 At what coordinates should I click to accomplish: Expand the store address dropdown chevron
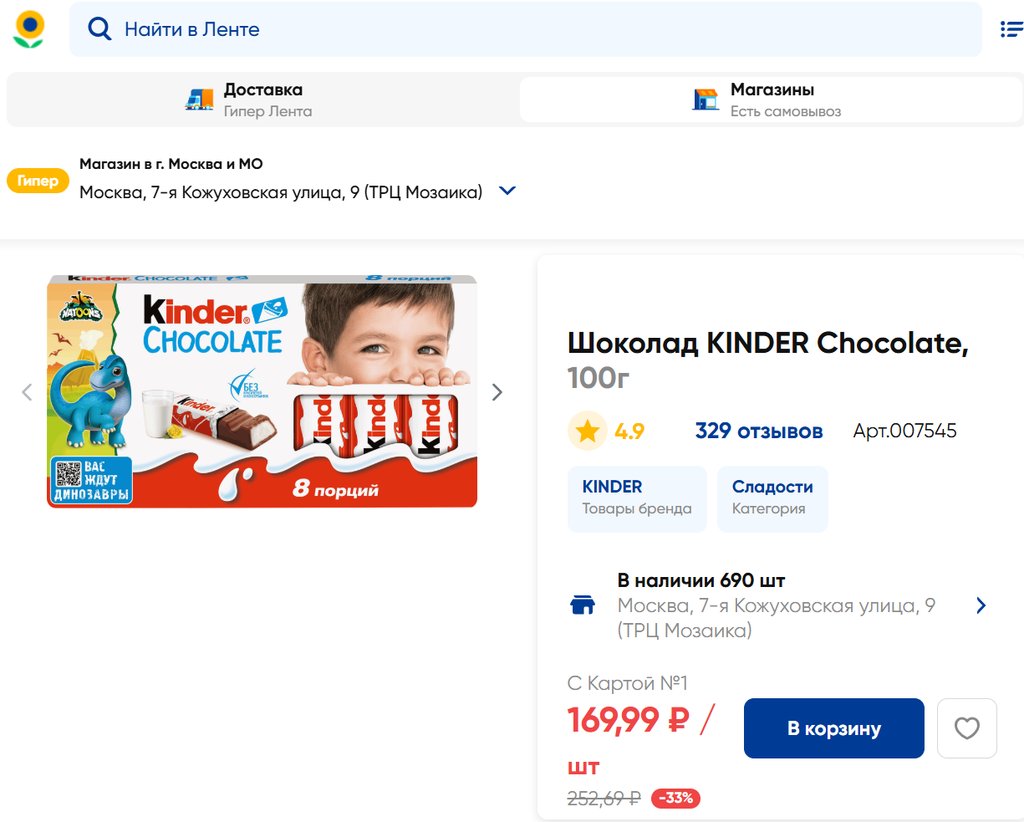click(x=507, y=190)
